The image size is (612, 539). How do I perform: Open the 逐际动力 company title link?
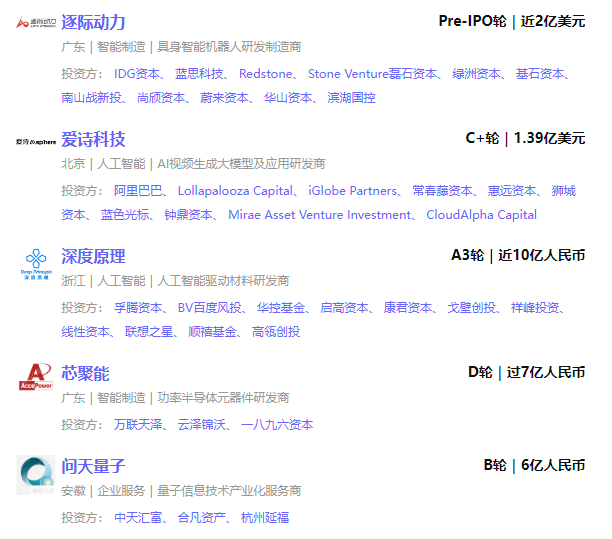(93, 22)
